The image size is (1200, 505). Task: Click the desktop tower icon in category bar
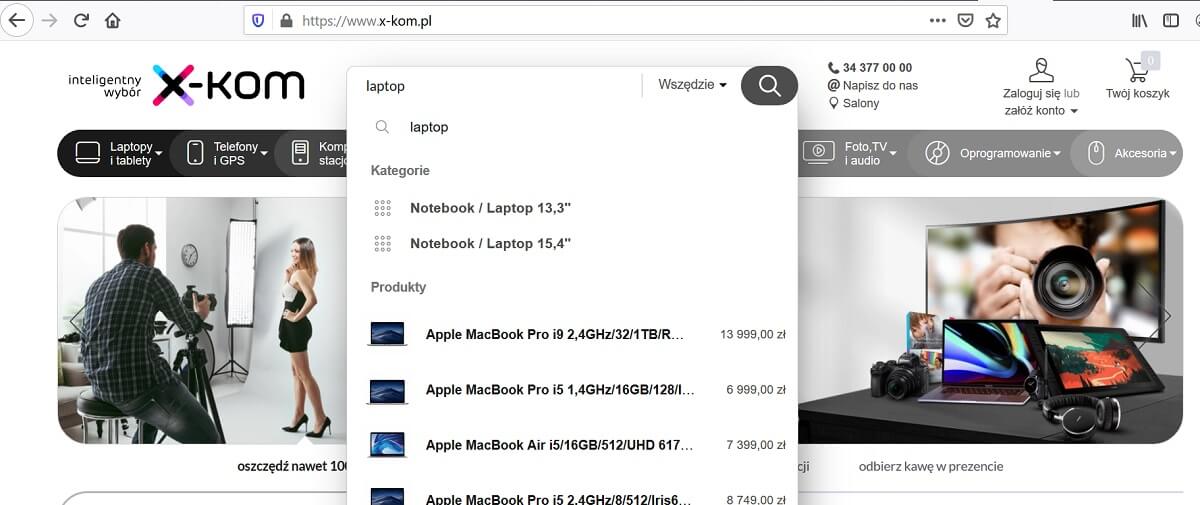tap(300, 153)
